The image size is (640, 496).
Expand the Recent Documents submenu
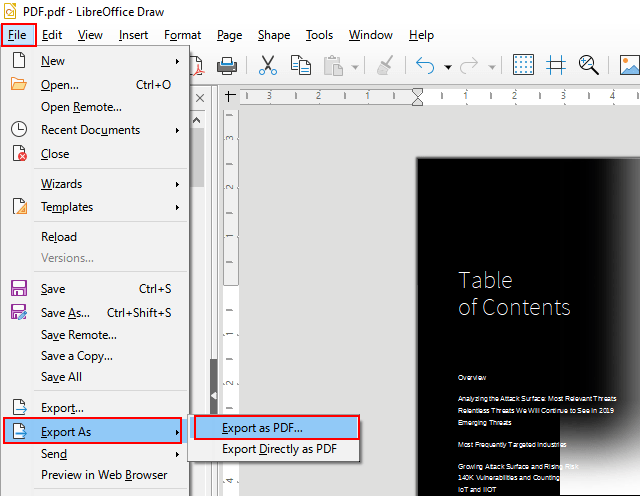[x=177, y=131]
